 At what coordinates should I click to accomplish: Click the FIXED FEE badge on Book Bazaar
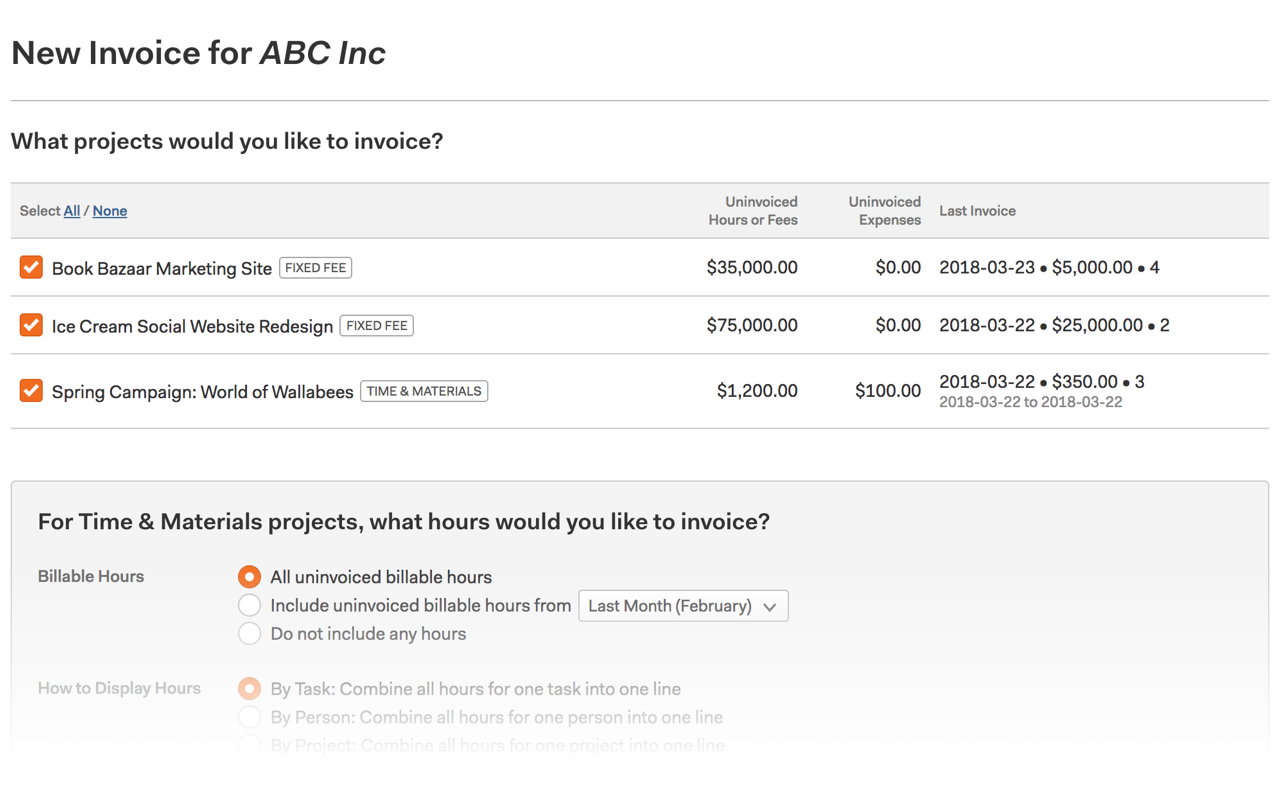pos(316,267)
